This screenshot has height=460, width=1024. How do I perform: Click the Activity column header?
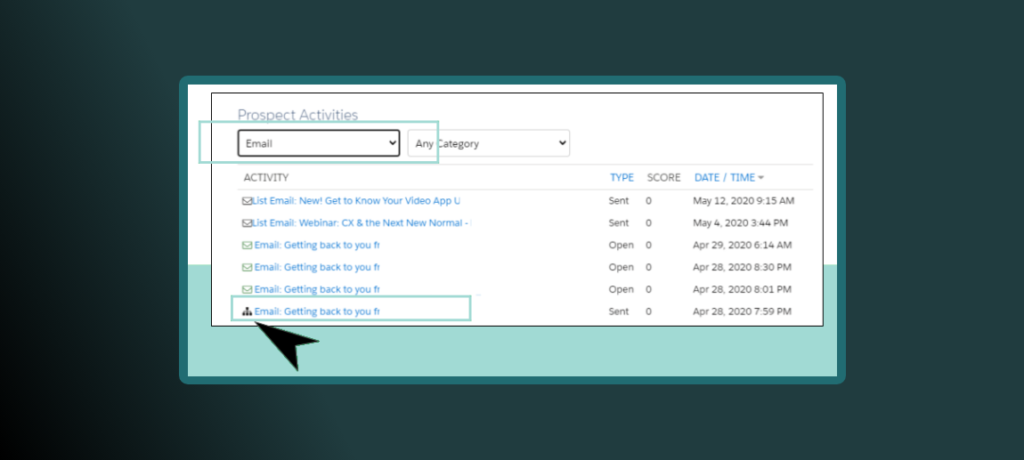tap(266, 177)
